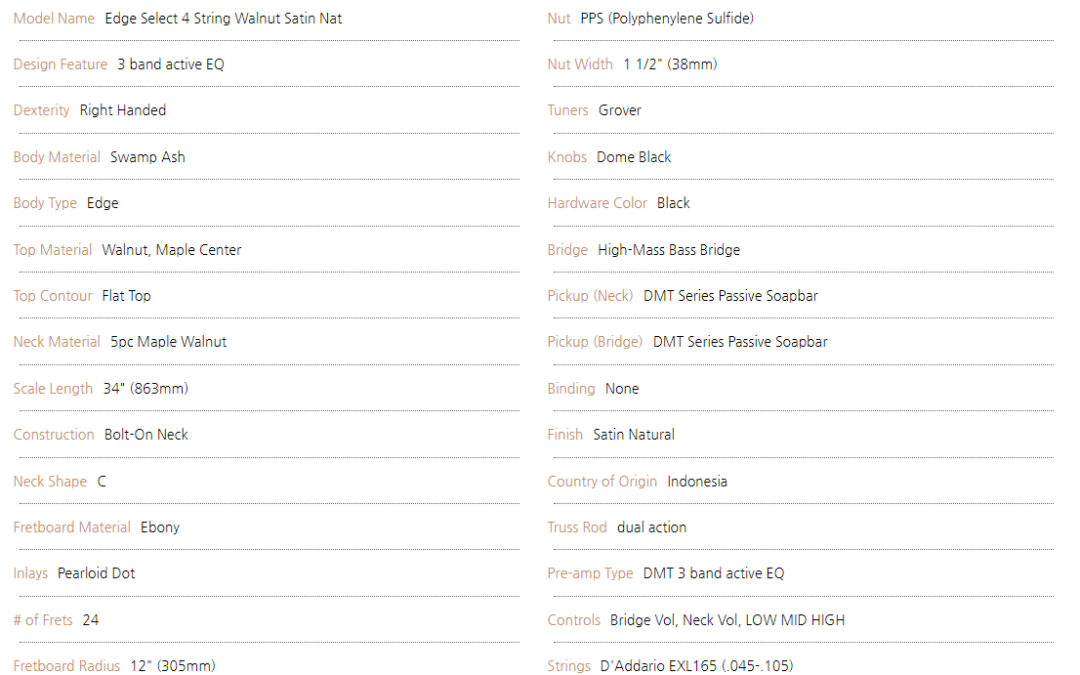
Task: Select the 'Edge Select 4 String Walnut Satin Nat' text
Action: click(223, 19)
